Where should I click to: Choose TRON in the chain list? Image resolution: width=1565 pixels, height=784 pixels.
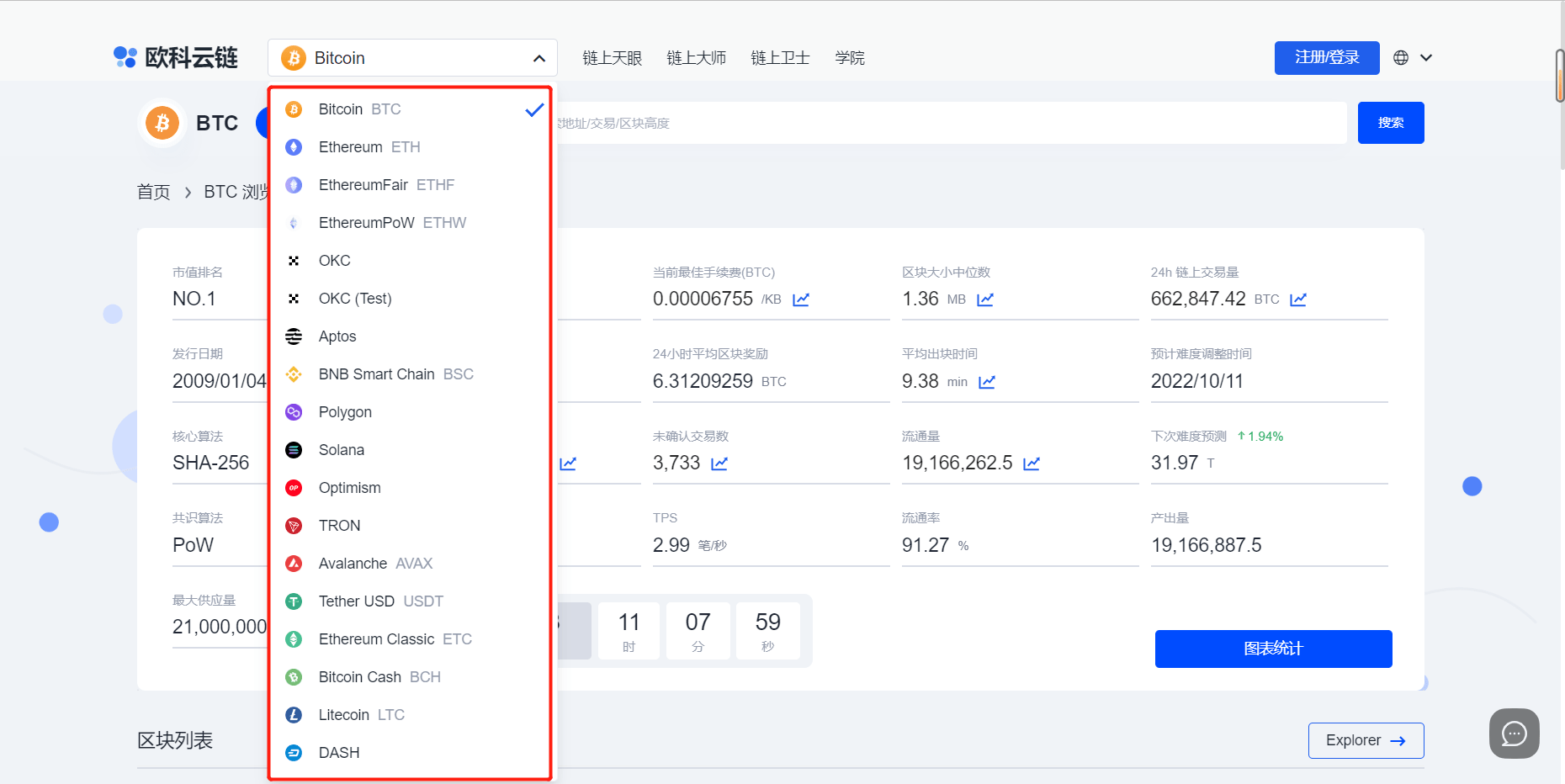tap(411, 526)
